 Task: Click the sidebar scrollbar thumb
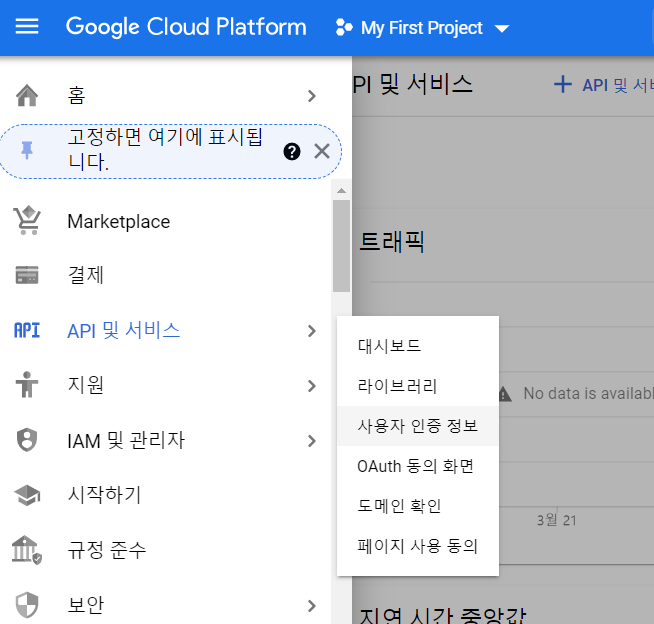(341, 246)
